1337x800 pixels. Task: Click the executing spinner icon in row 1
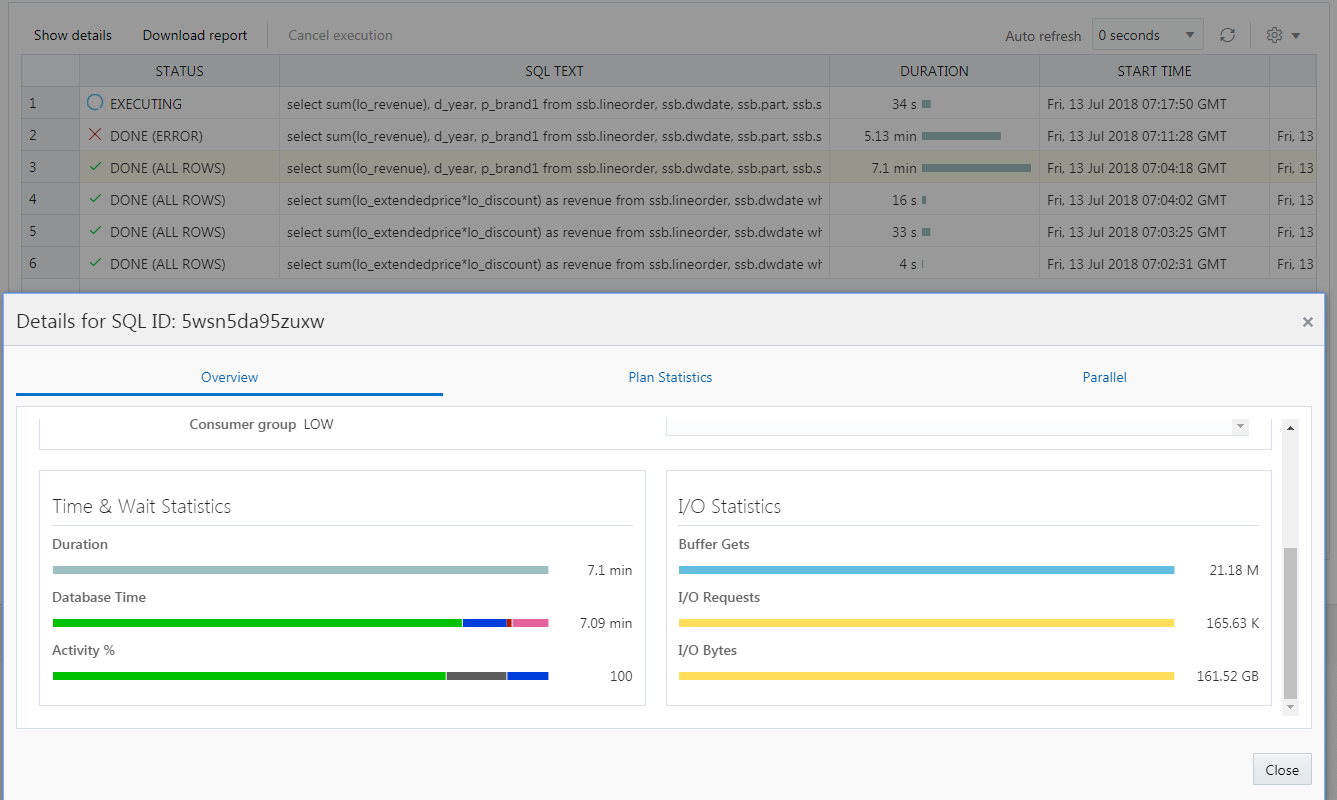95,103
